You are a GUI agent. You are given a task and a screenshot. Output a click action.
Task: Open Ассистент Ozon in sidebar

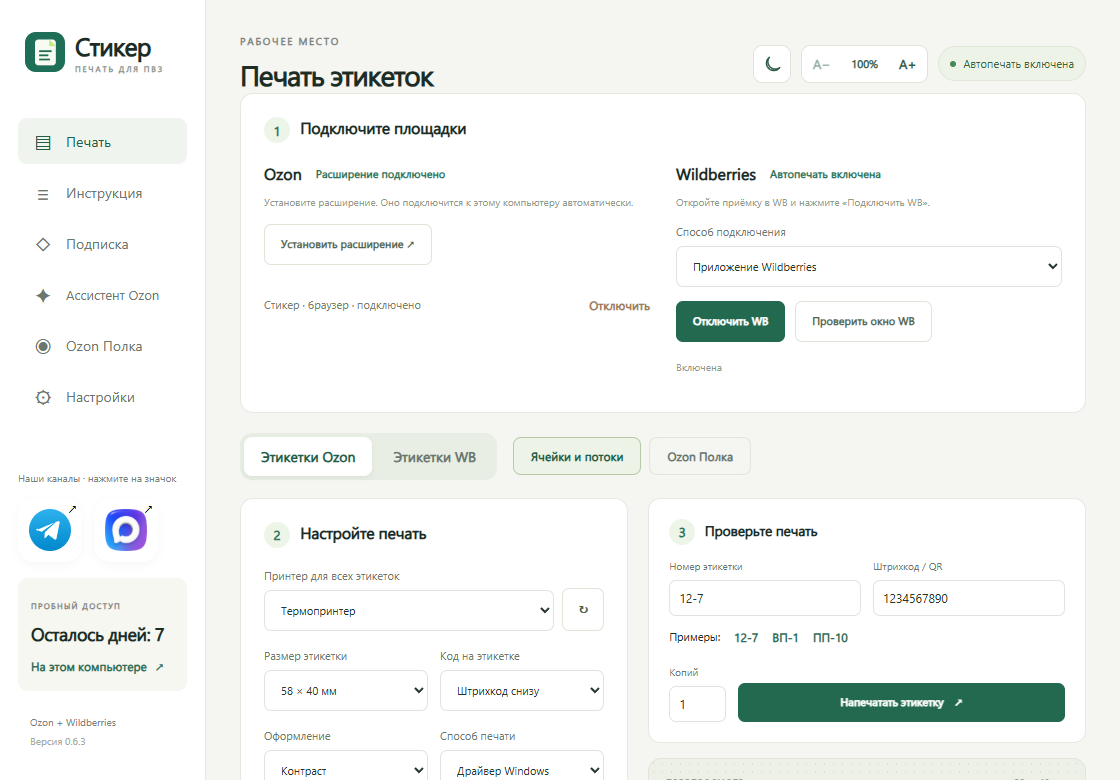[102, 296]
